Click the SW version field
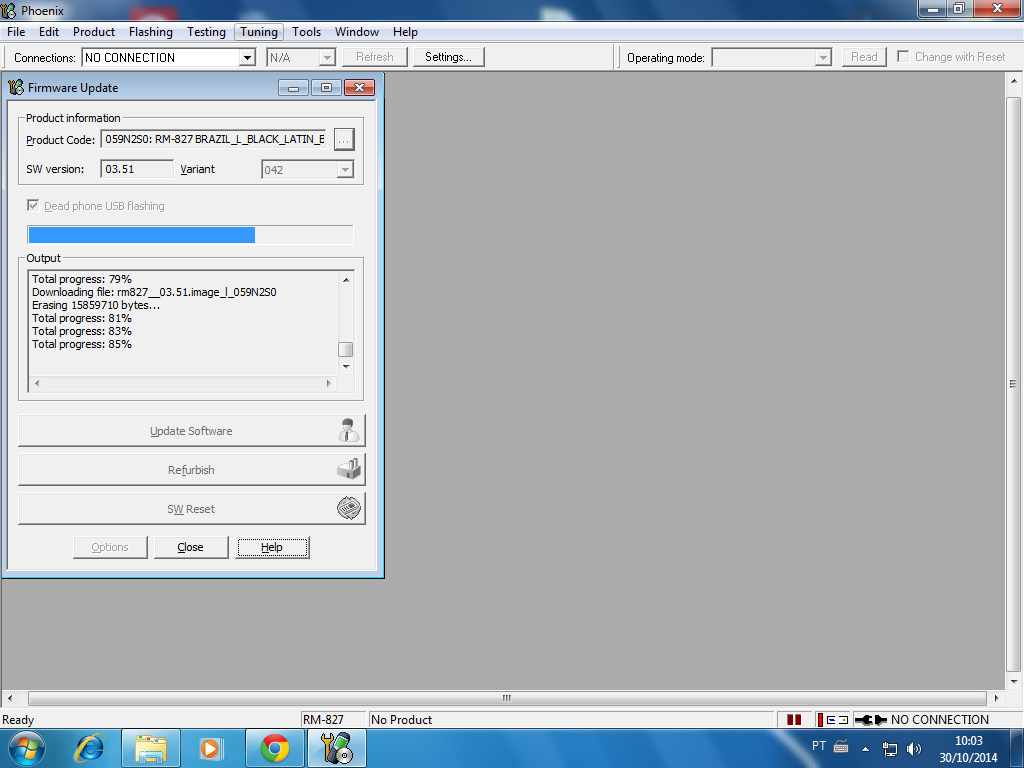1024x768 pixels. coord(137,169)
